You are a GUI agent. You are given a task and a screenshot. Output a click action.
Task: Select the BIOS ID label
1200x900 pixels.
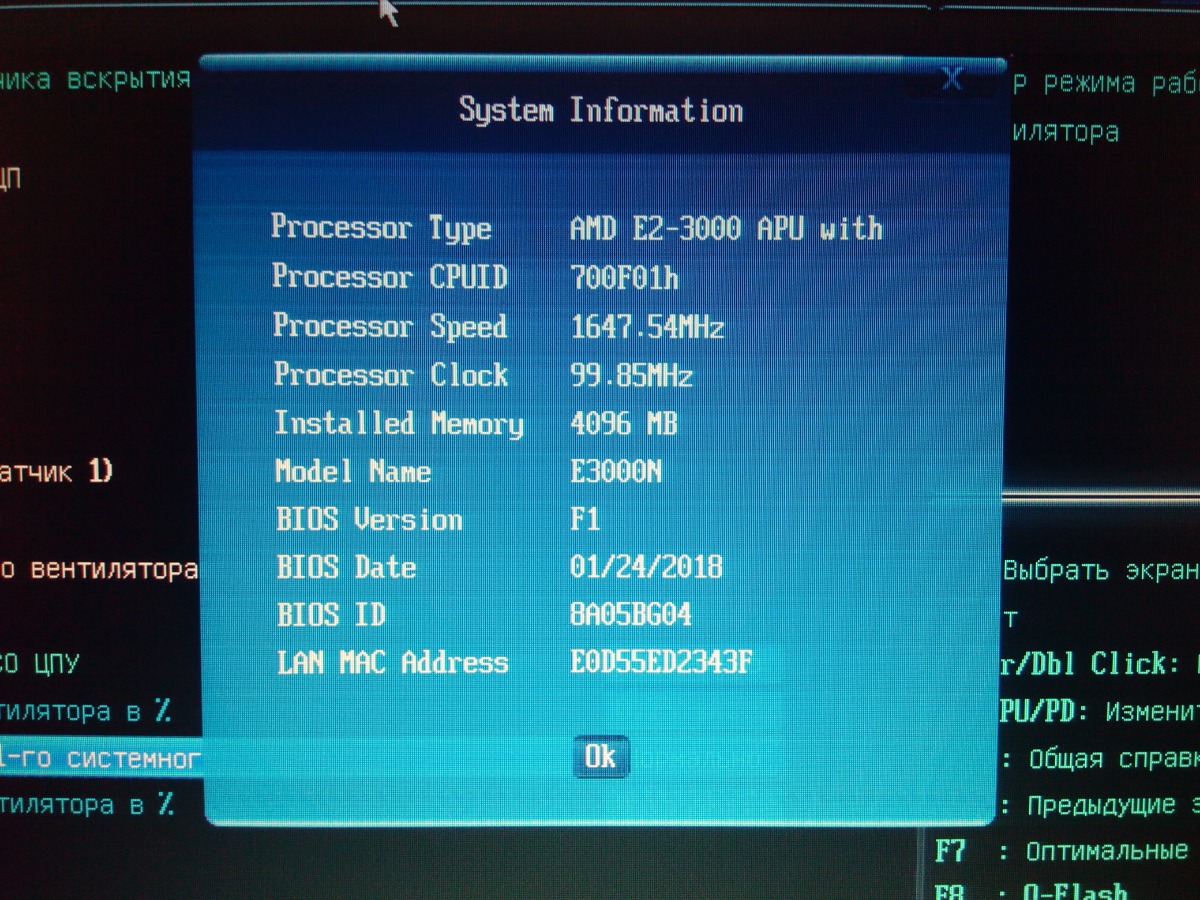[x=331, y=614]
